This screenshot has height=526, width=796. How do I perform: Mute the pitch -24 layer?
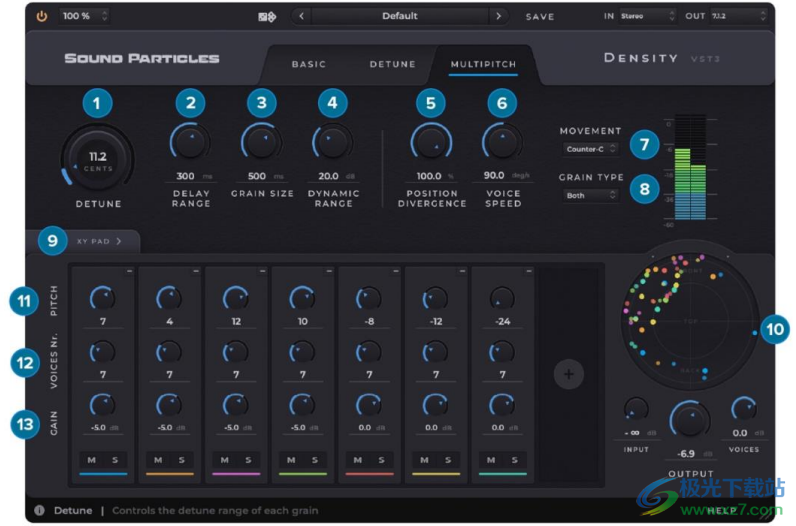[x=490, y=460]
